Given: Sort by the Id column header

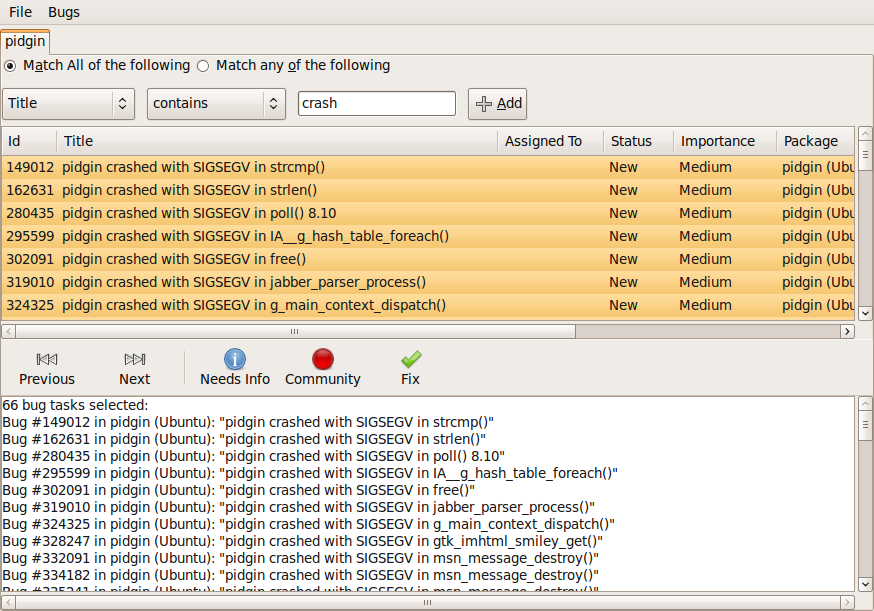Looking at the screenshot, I should click(29, 141).
